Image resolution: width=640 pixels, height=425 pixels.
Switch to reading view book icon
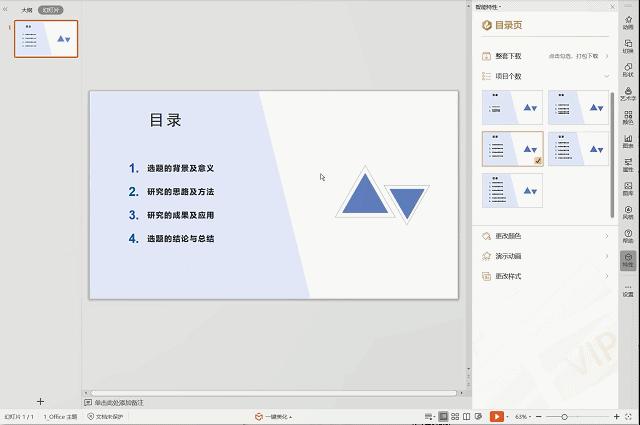(466, 416)
